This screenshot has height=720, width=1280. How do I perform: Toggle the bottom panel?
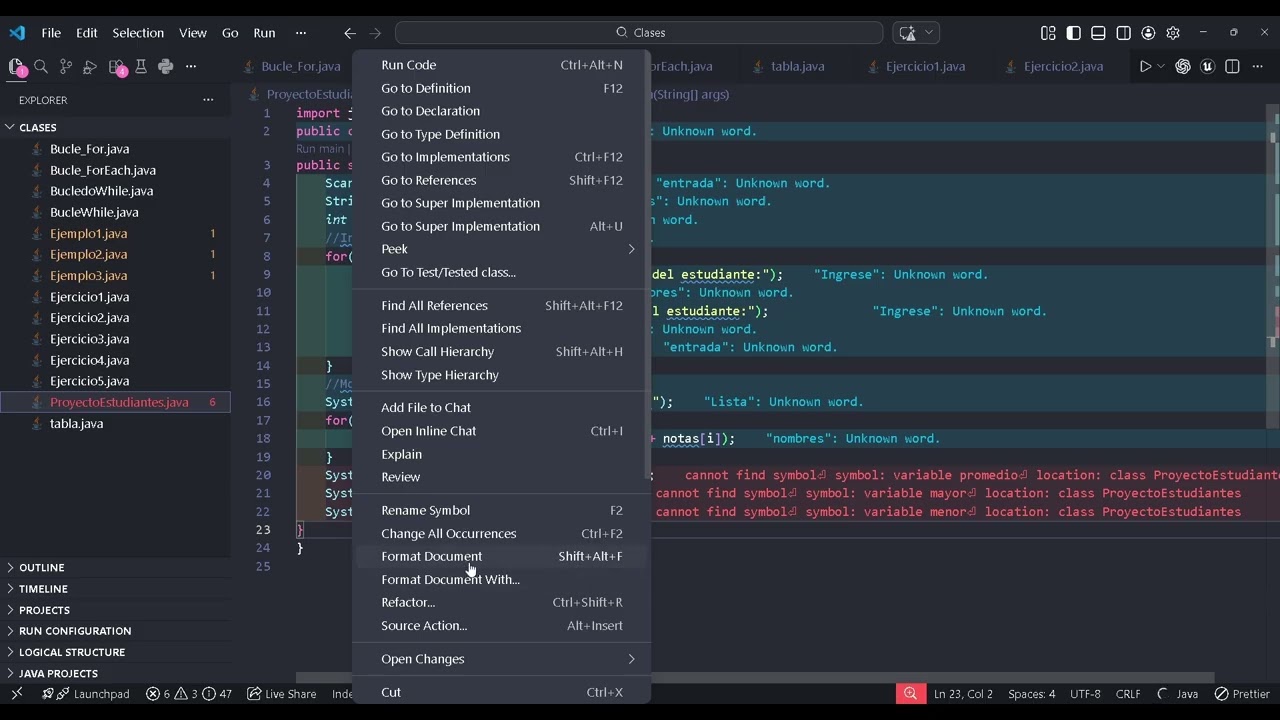pyautogui.click(x=1098, y=33)
